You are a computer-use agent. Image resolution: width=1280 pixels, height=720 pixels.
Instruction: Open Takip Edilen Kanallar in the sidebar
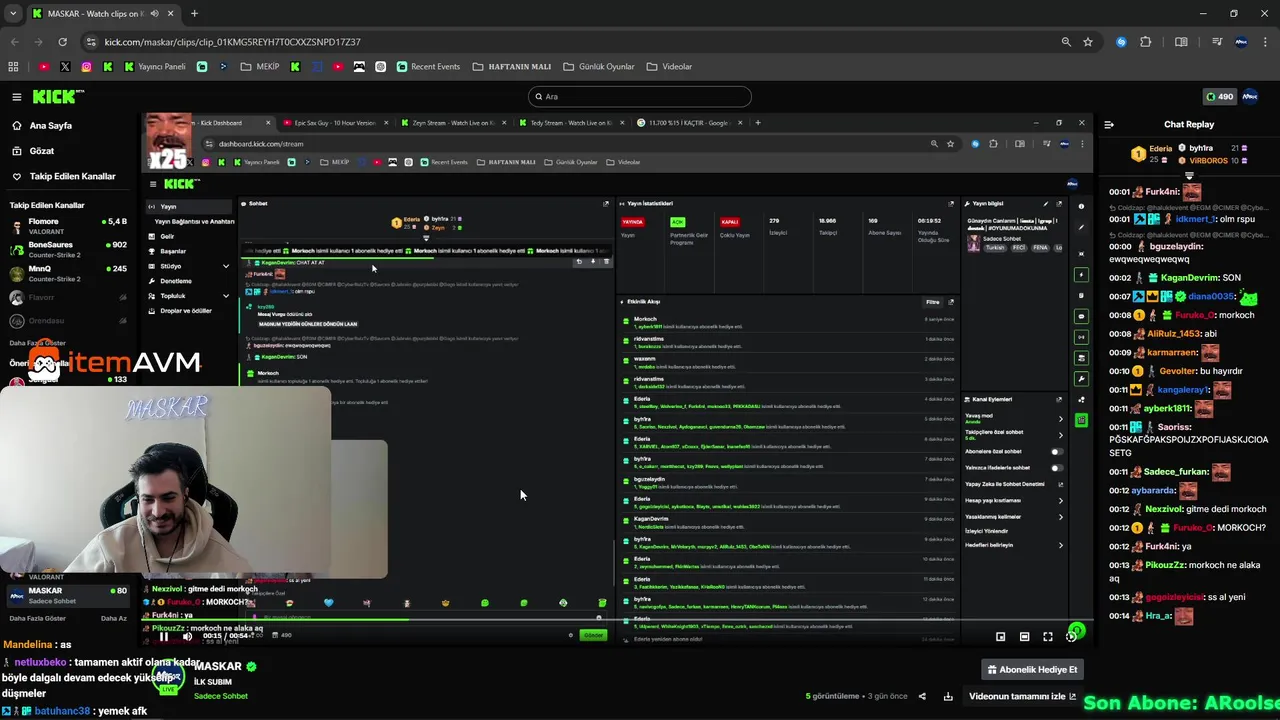click(72, 176)
